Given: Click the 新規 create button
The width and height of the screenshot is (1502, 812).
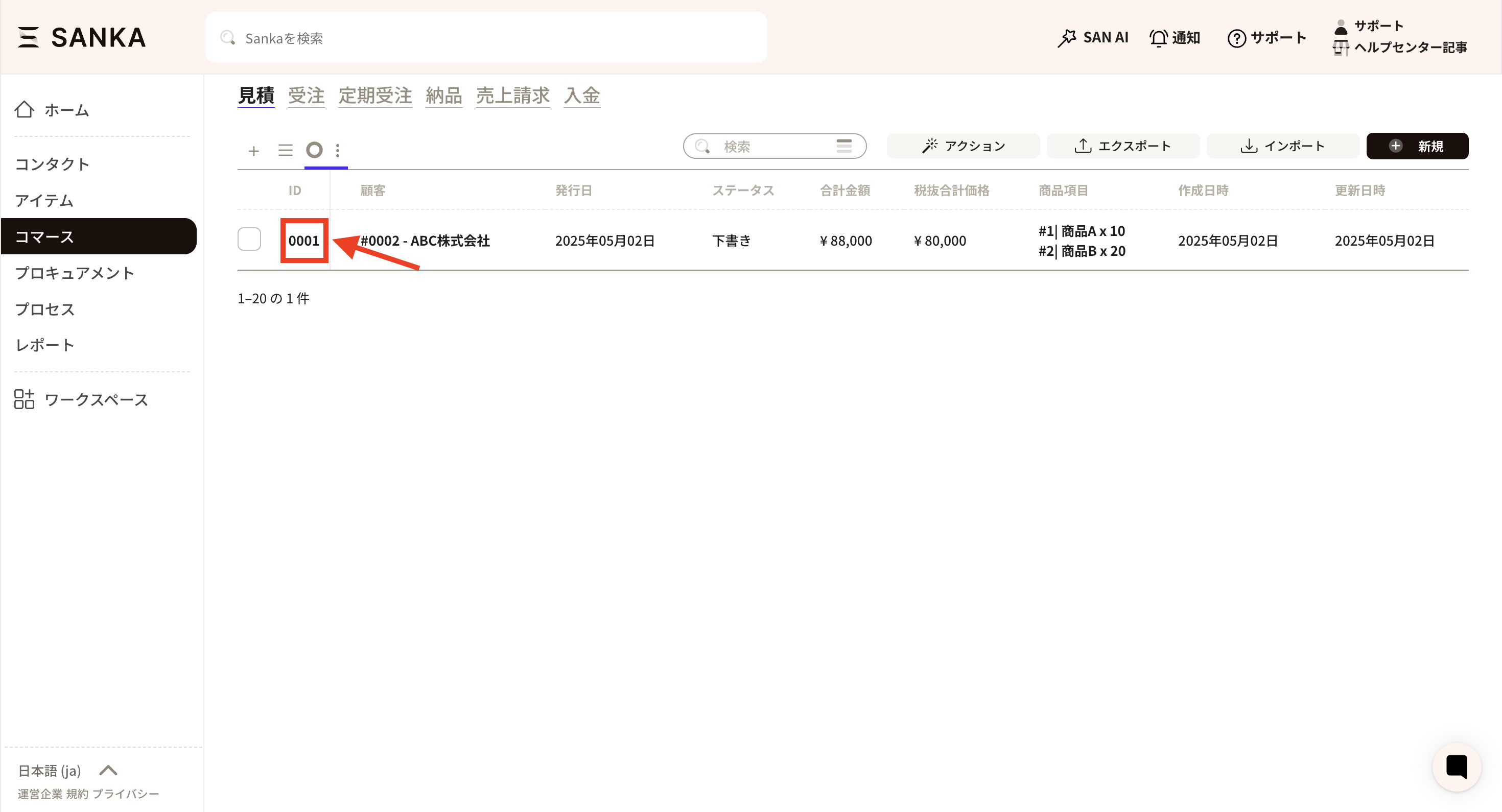Looking at the screenshot, I should (x=1417, y=146).
